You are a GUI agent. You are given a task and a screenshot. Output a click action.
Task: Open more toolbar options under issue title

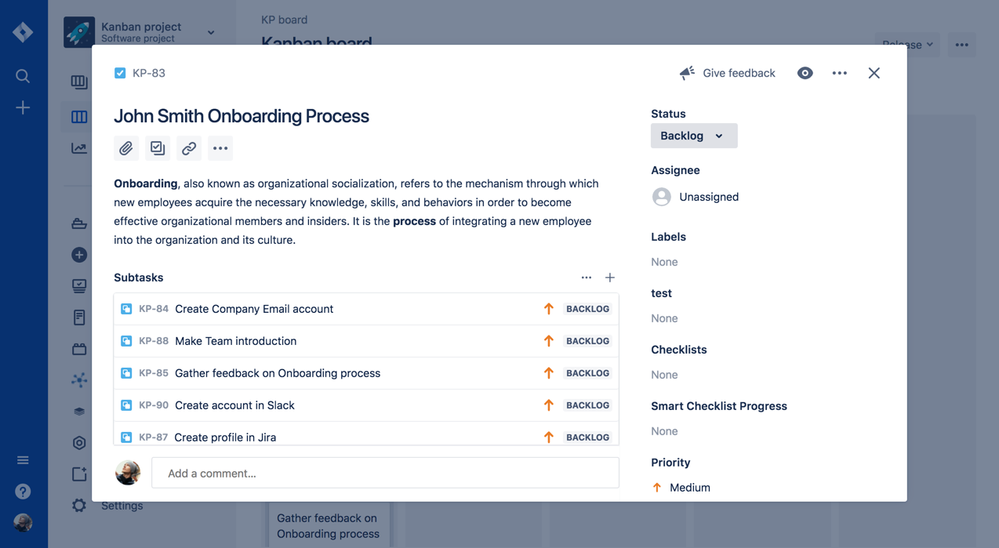(220, 148)
